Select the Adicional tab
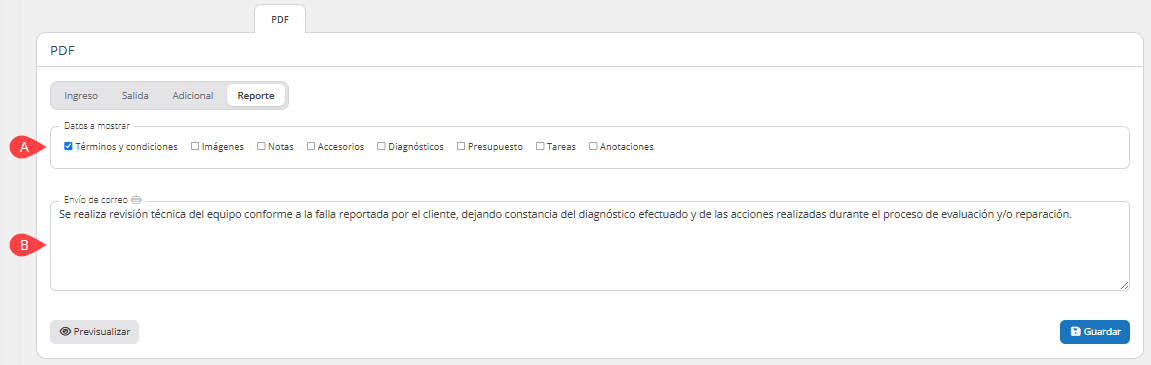This screenshot has height=365, width=1151. coord(192,95)
